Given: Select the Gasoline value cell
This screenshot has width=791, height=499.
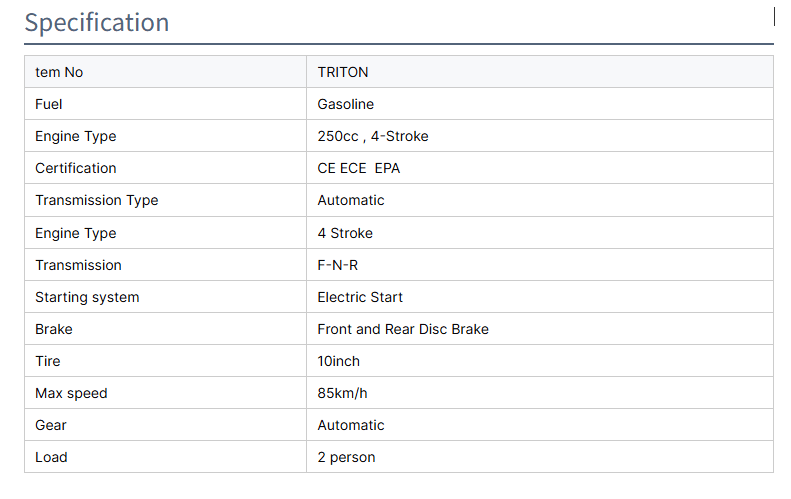Looking at the screenshot, I should pyautogui.click(x=346, y=104).
